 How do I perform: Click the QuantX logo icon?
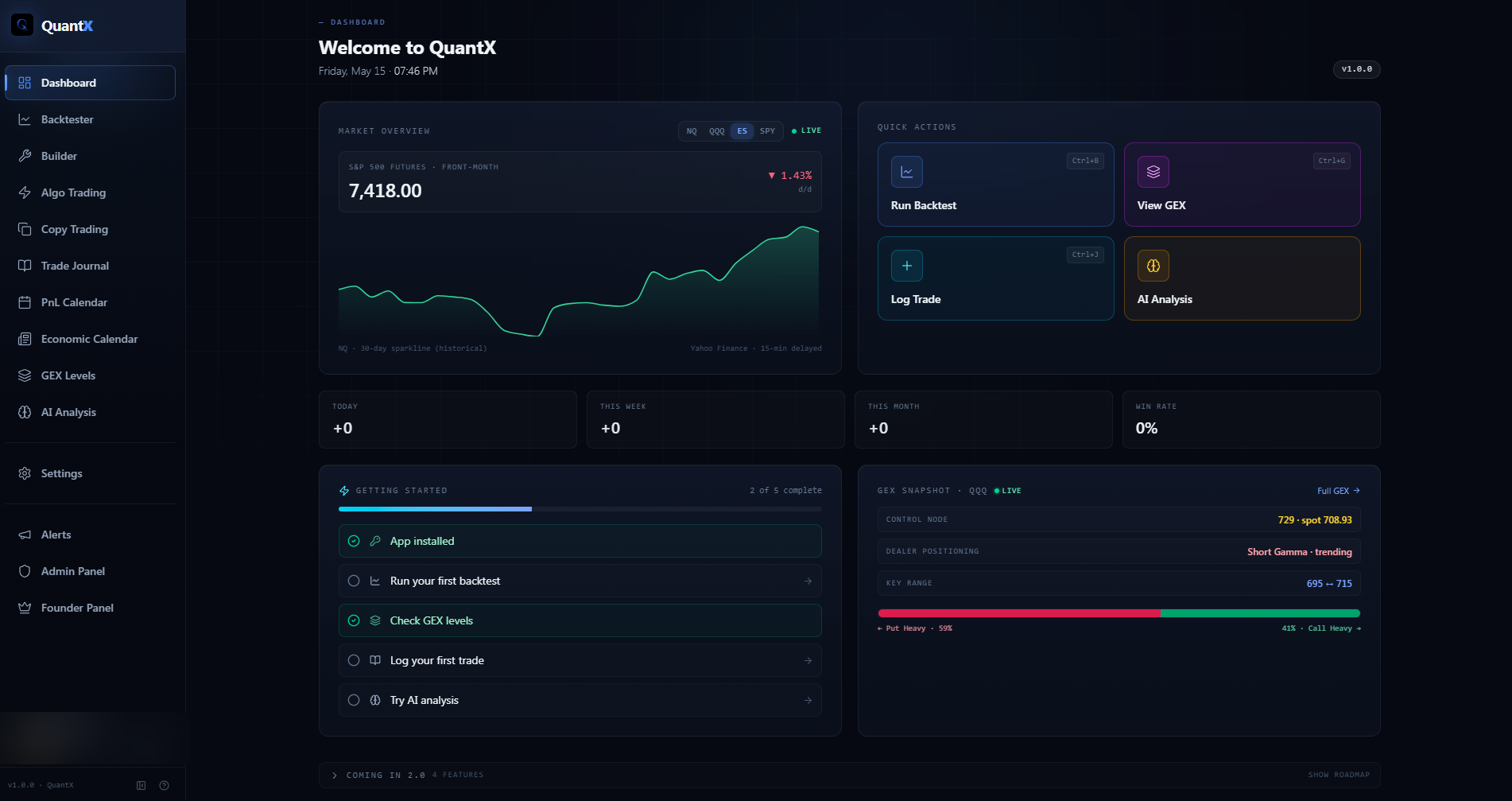click(x=22, y=25)
